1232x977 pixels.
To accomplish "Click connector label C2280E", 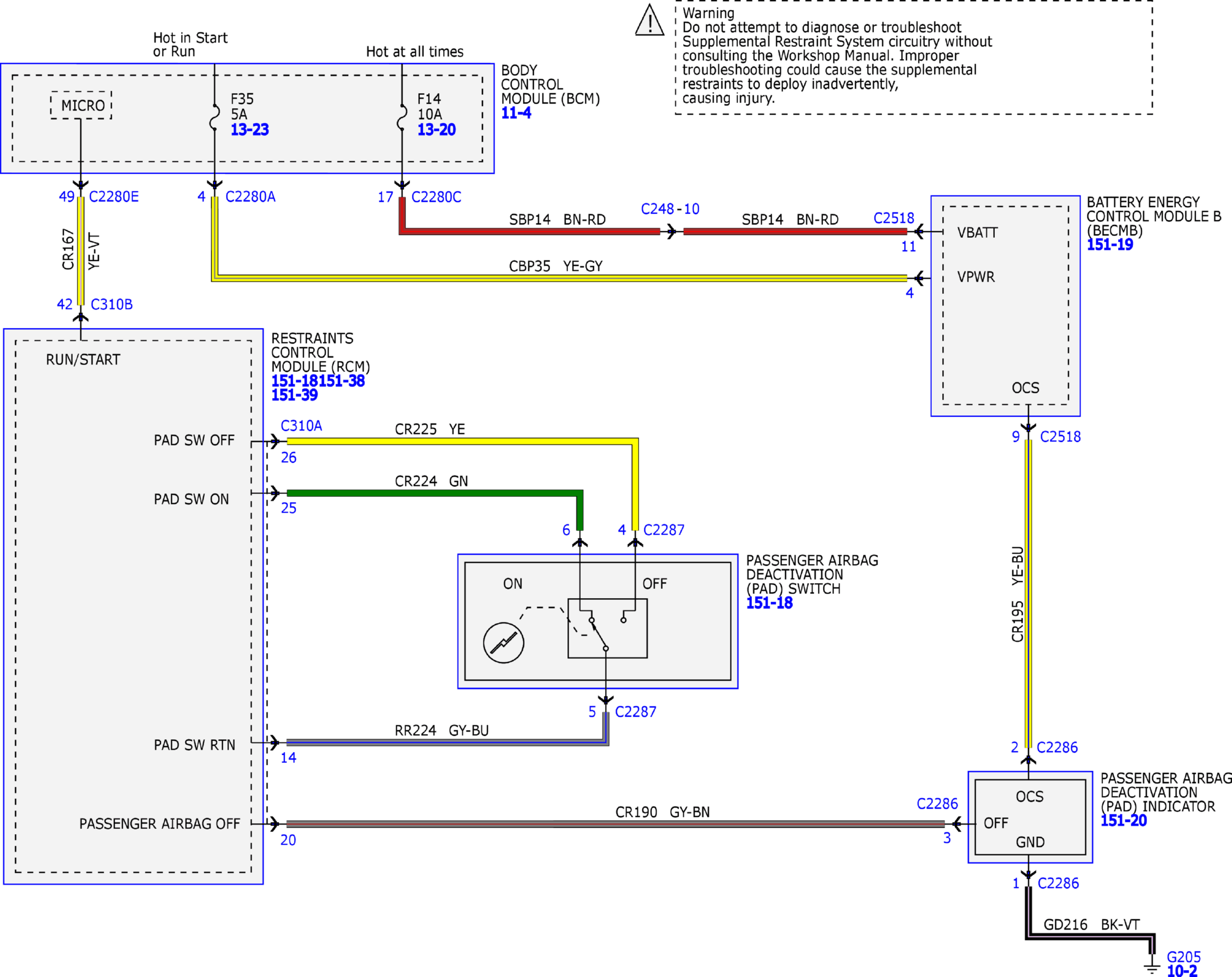I will [114, 197].
